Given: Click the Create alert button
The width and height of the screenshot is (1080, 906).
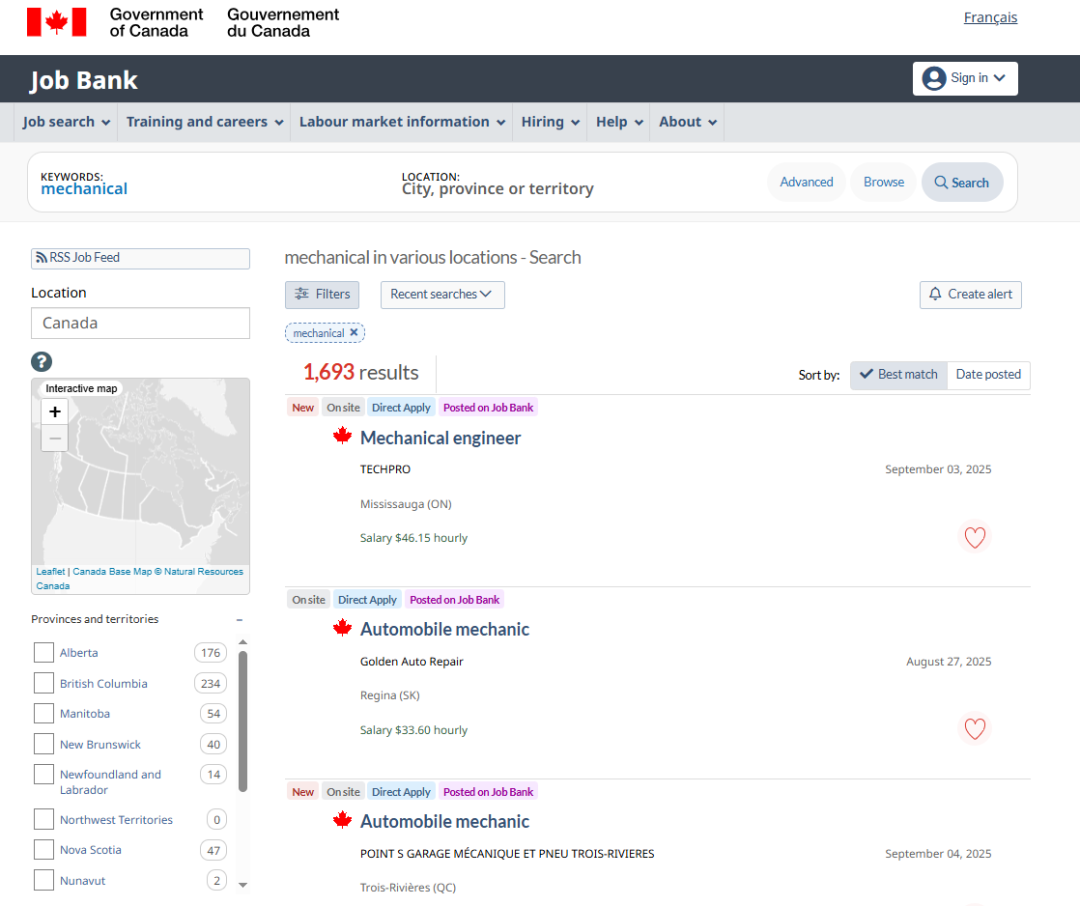Looking at the screenshot, I should pos(970,294).
